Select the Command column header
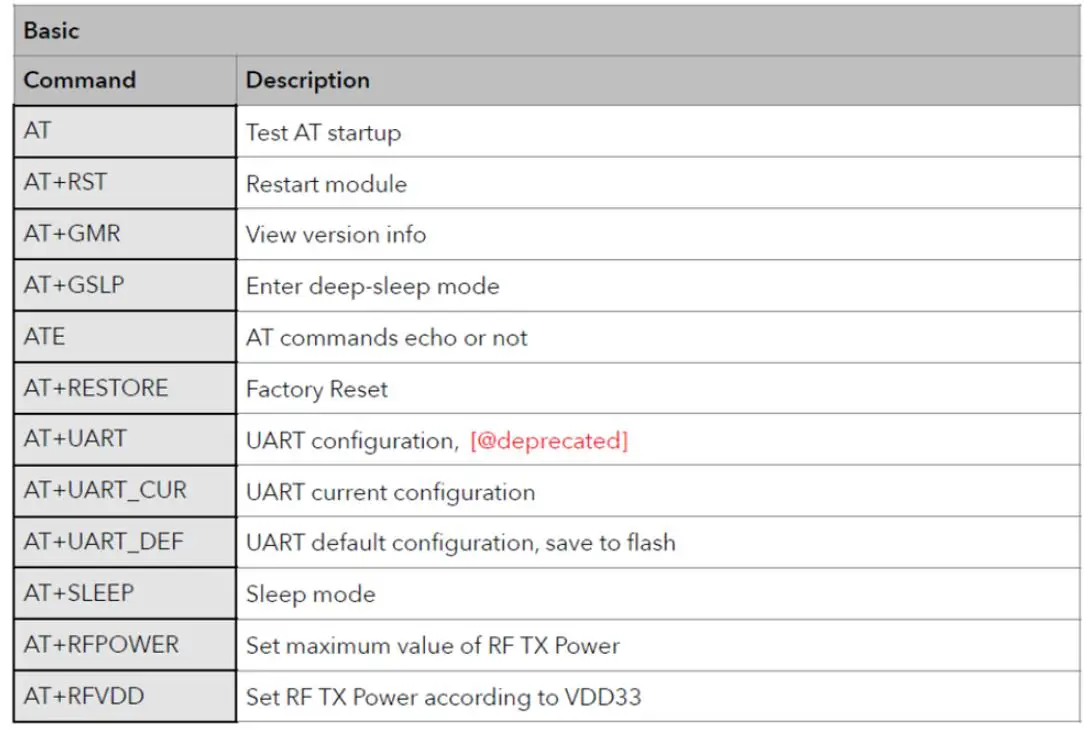This screenshot has height=730, width=1084. click(x=80, y=80)
